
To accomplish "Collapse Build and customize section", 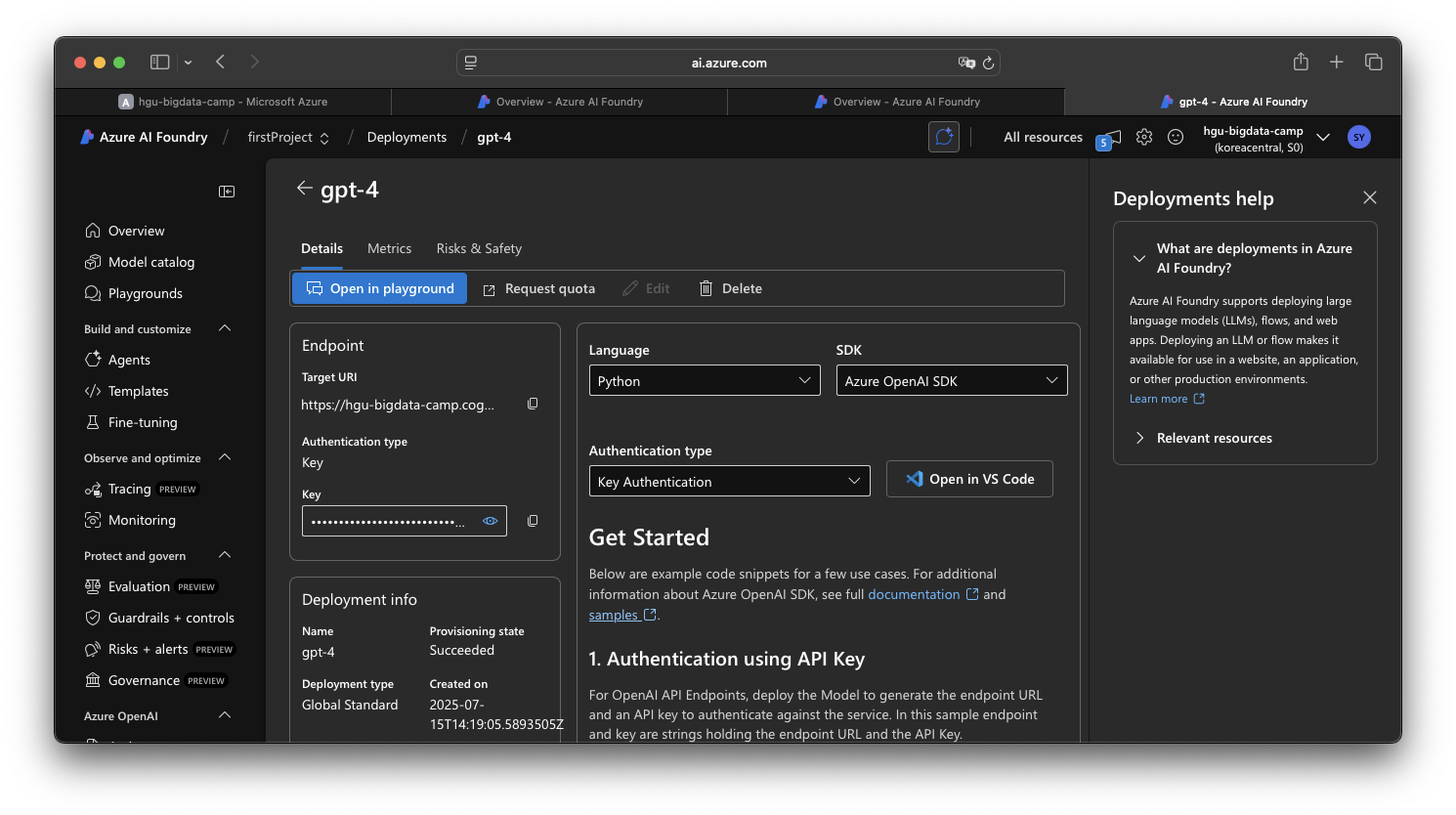I will [x=225, y=328].
